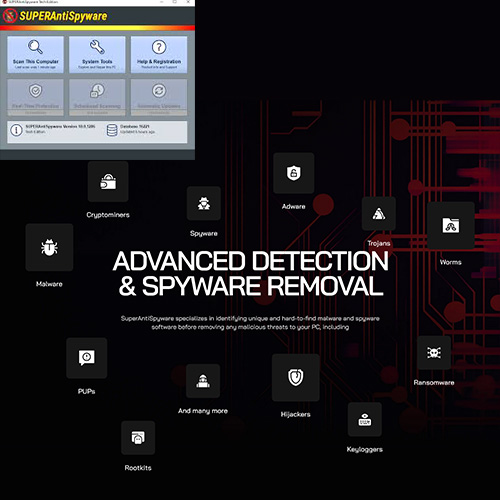500x500 pixels.
Task: Click the Trojans icon
Action: click(x=379, y=214)
